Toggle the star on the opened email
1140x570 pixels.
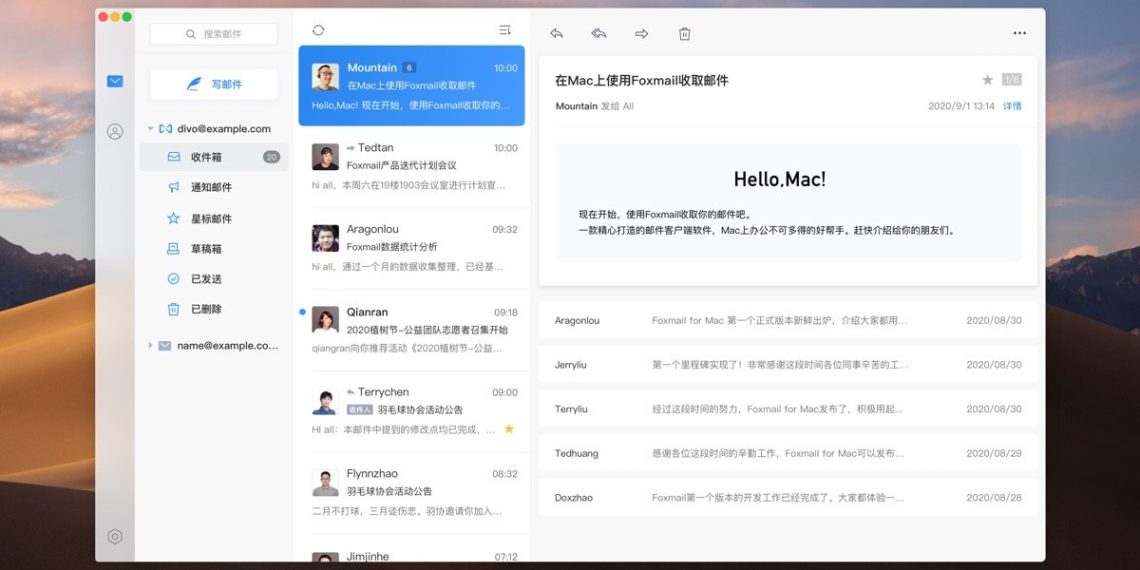[x=987, y=80]
